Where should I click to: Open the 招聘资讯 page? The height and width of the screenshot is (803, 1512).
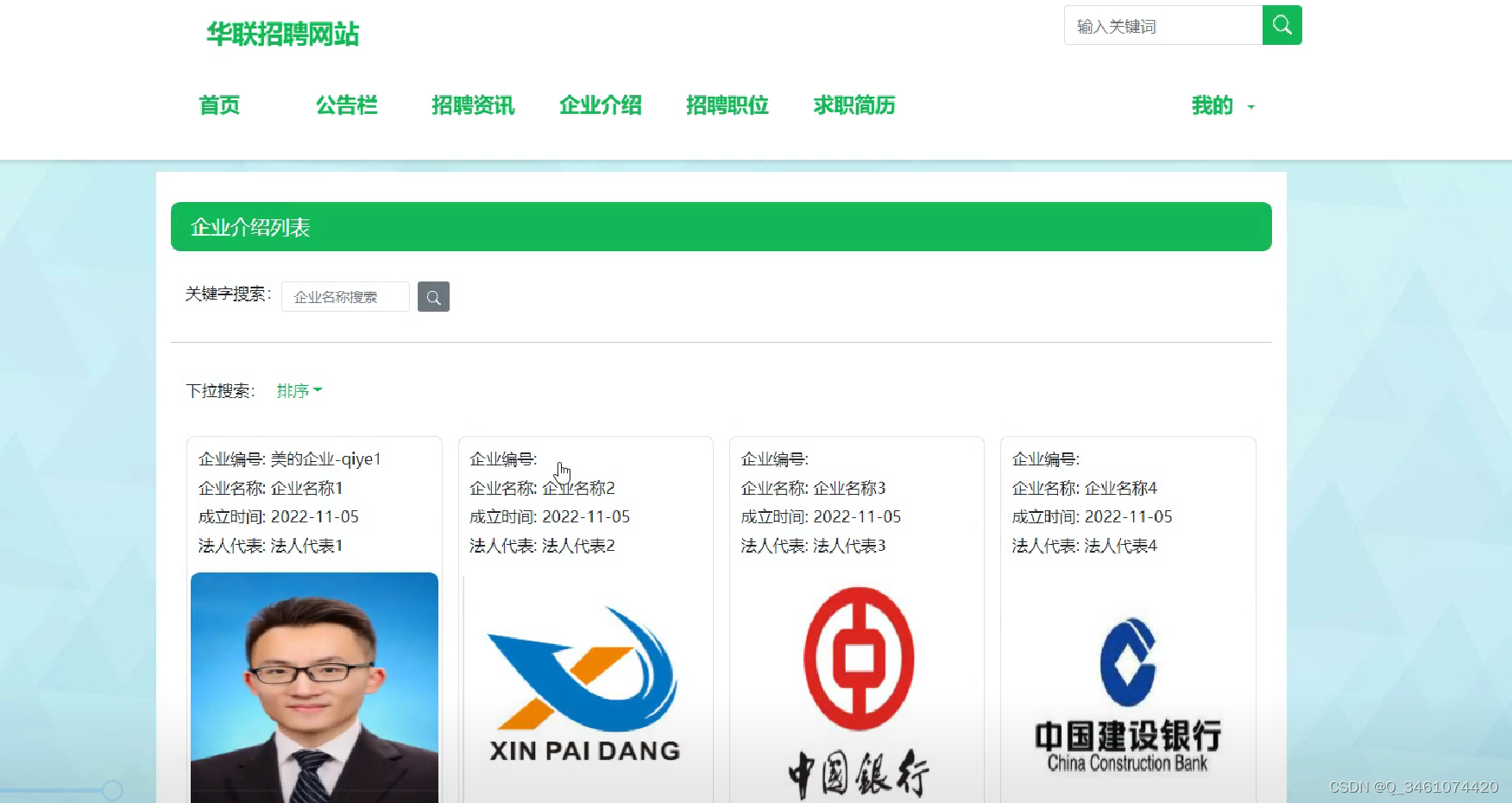click(x=473, y=105)
